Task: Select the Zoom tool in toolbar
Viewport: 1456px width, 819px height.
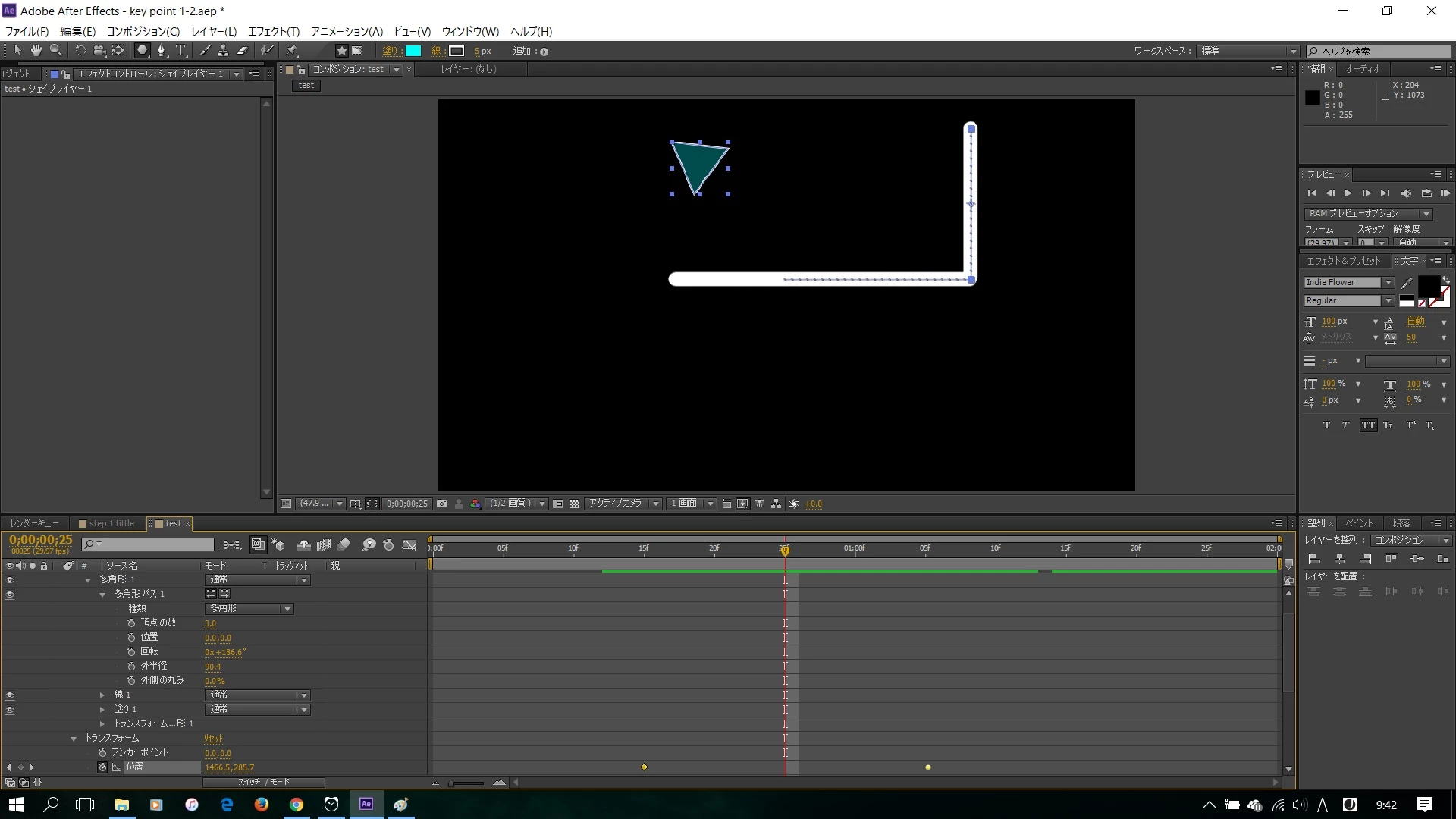Action: click(55, 51)
